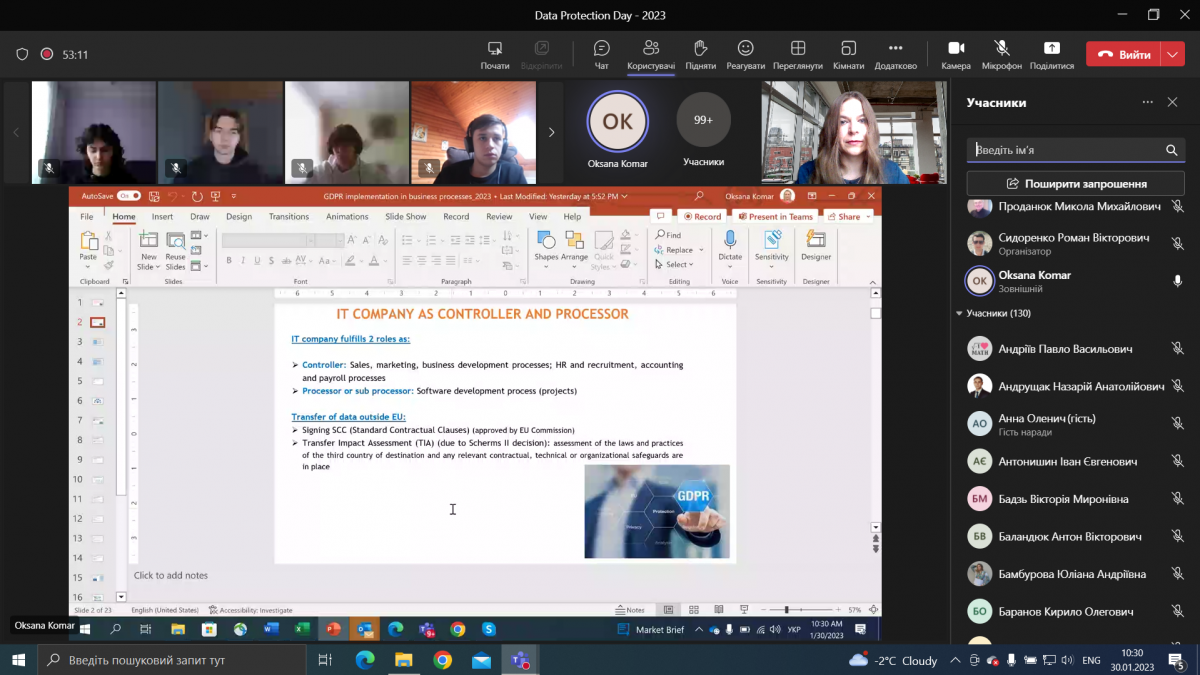Screen dimensions: 1200x675
Task: Open the Кімнати (Rooms) panel
Action: pos(848,54)
